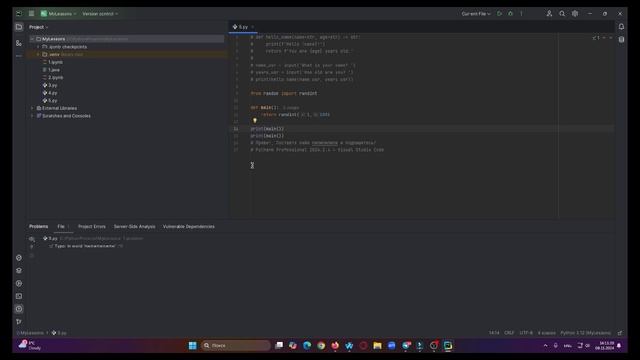Expand the .venv library root folder
The image size is (640, 360).
[38, 54]
